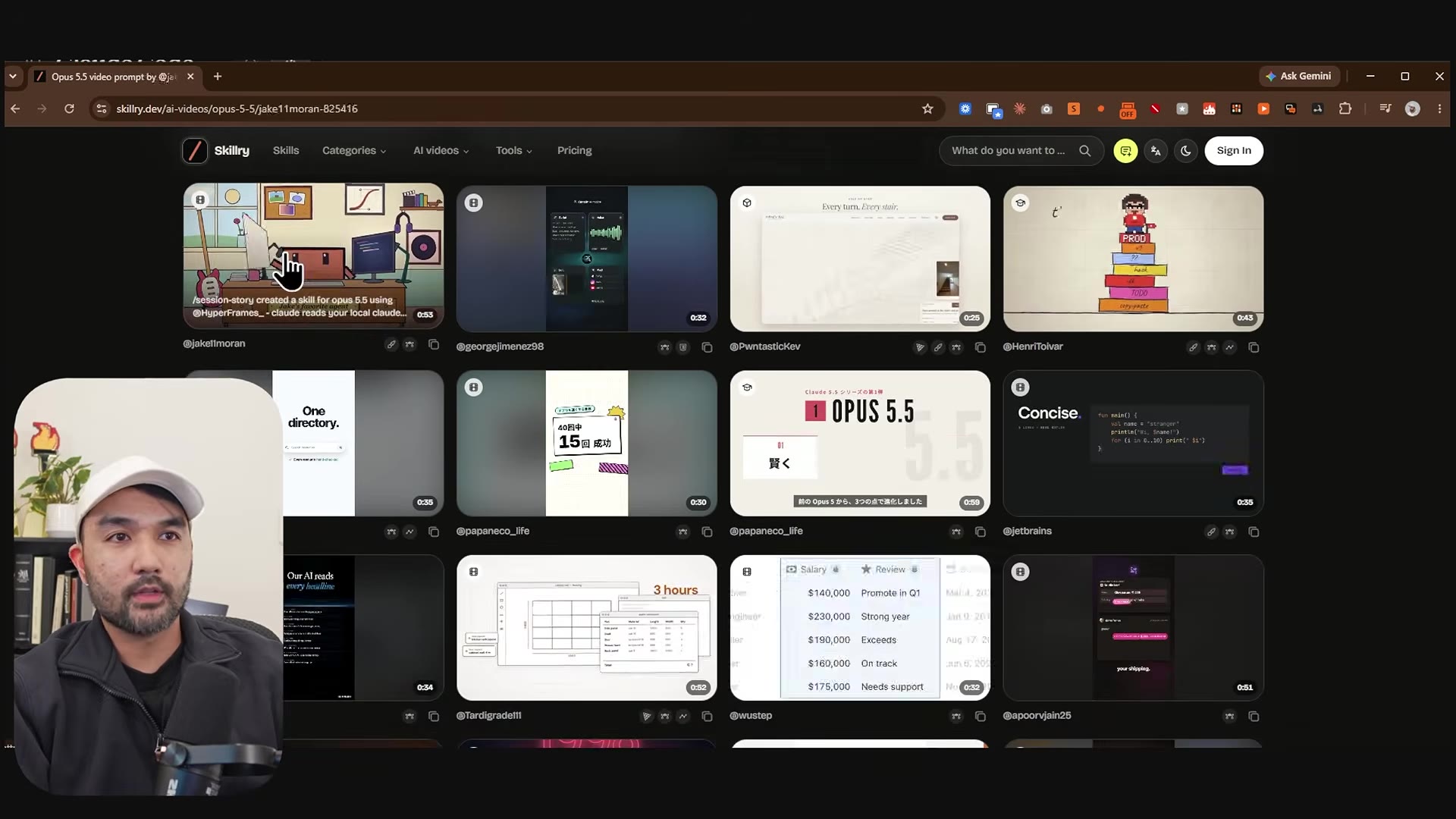Image resolution: width=1456 pixels, height=819 pixels.
Task: Copy prompt icon for @wustep card
Action: tap(980, 716)
